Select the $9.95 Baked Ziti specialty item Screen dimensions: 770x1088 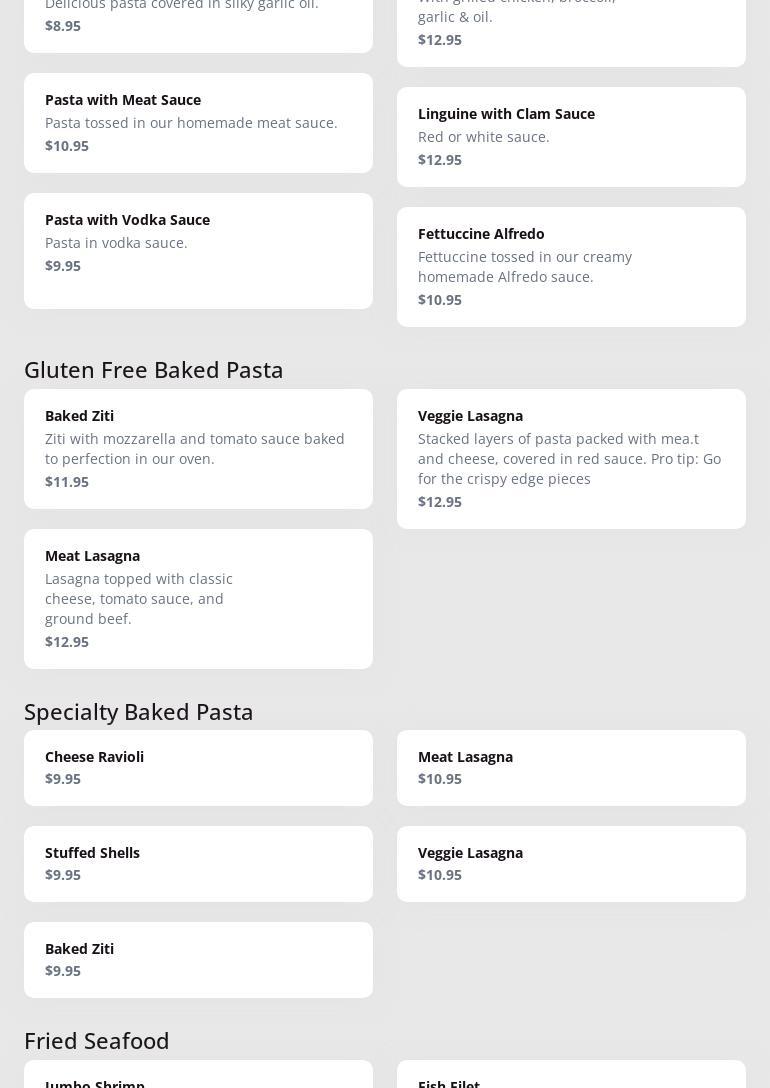point(198,959)
